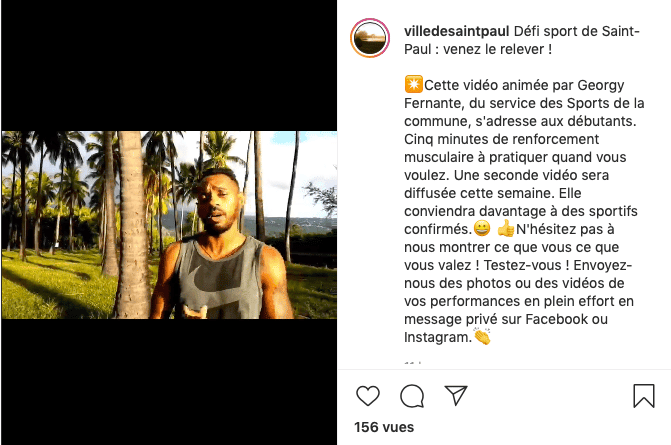This screenshot has height=445, width=671.
Task: Click the name Georgy in the caption
Action: coord(601,85)
